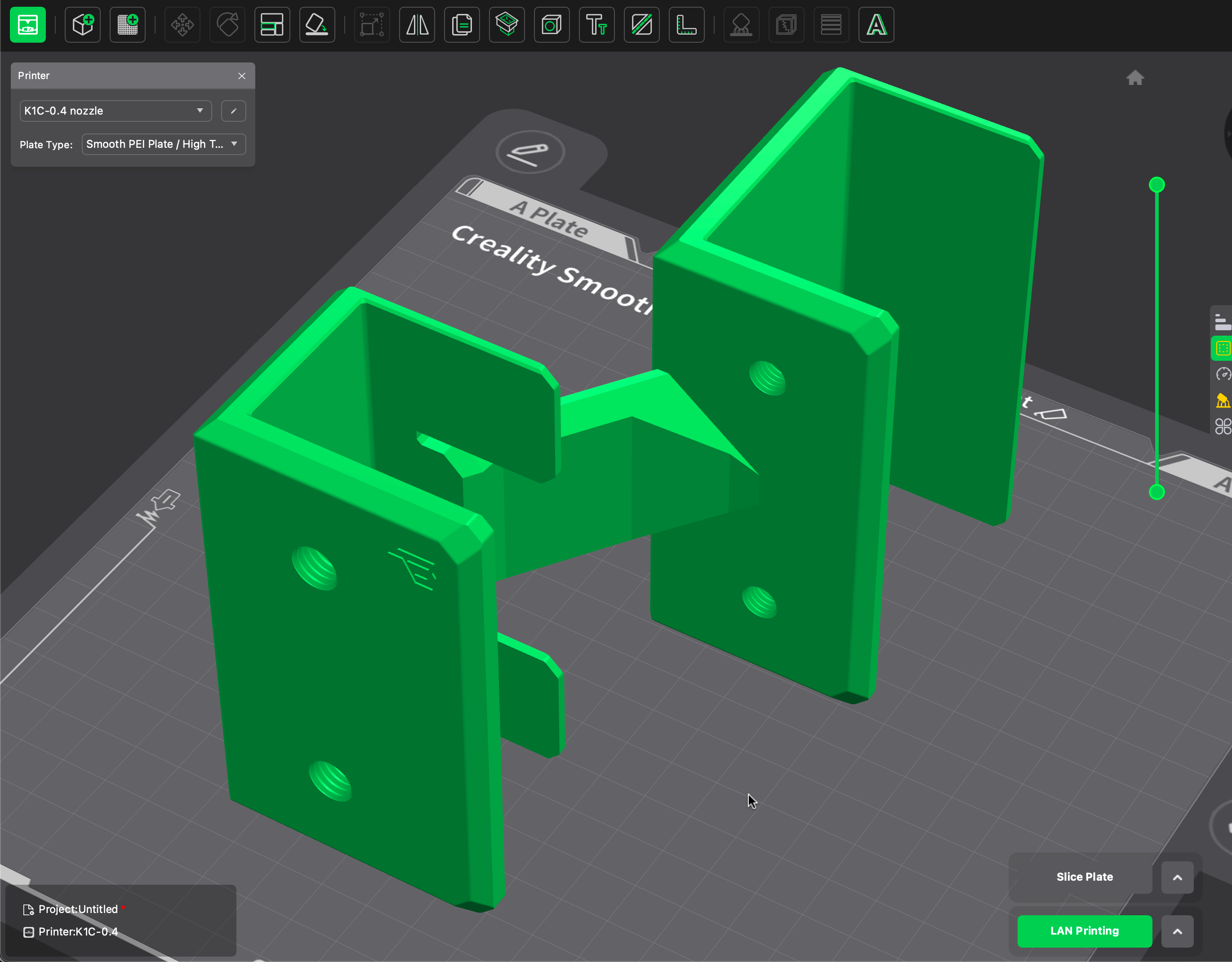
Task: Click the Add plate icon
Action: 128,25
